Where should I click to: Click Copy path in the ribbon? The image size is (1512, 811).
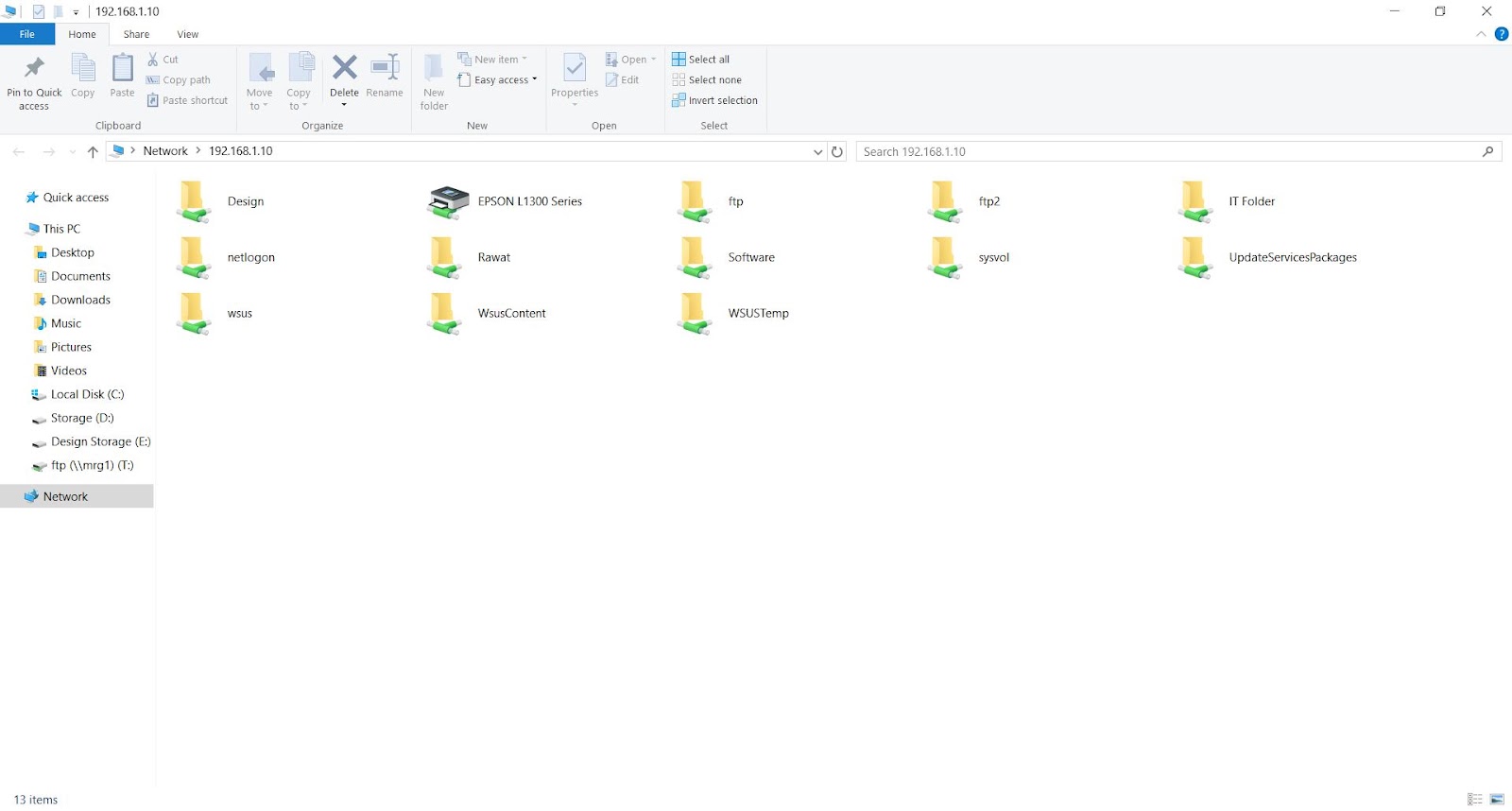(179, 80)
